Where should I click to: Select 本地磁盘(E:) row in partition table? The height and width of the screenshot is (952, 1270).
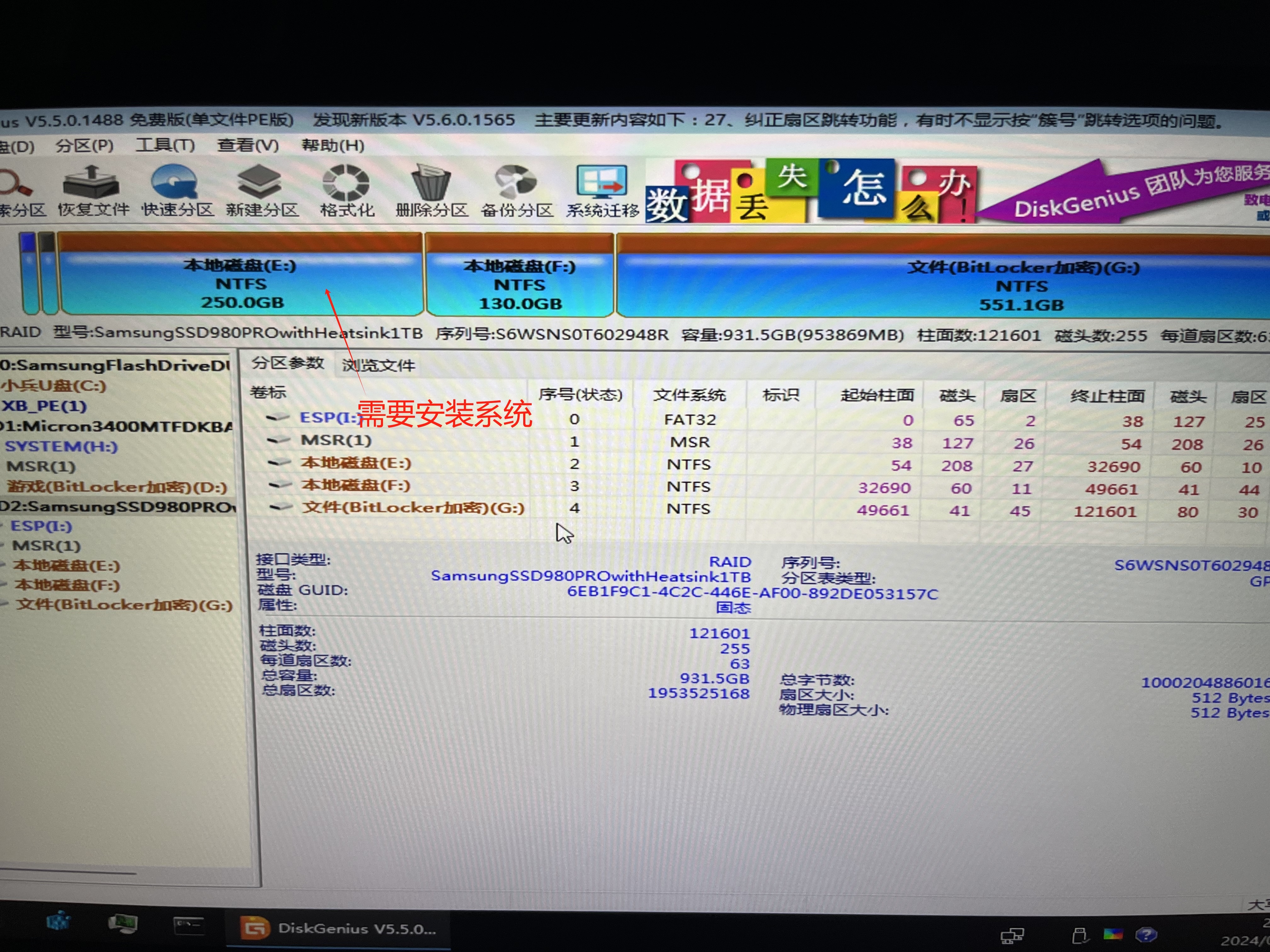(356, 463)
